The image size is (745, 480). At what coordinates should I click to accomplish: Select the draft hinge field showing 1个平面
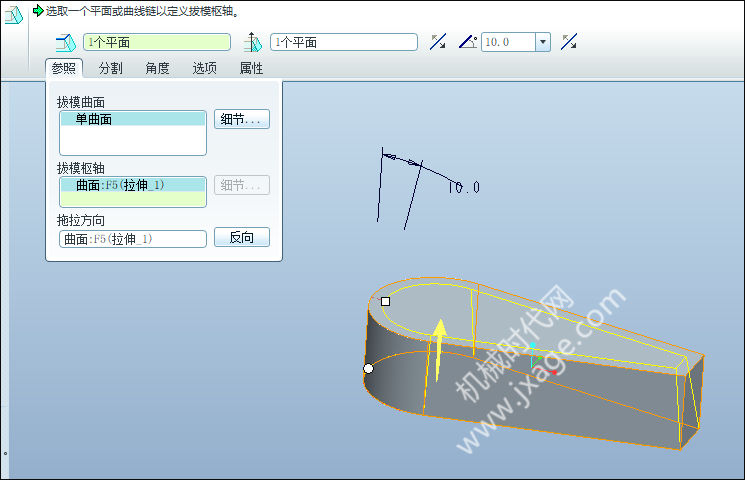click(x=157, y=42)
